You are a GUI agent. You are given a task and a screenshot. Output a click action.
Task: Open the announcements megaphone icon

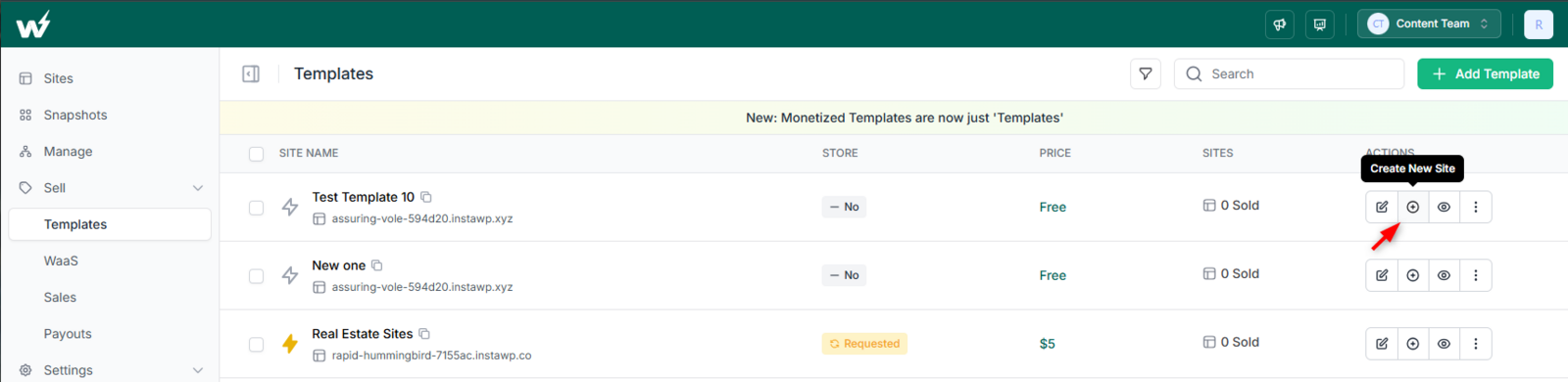coord(1280,24)
